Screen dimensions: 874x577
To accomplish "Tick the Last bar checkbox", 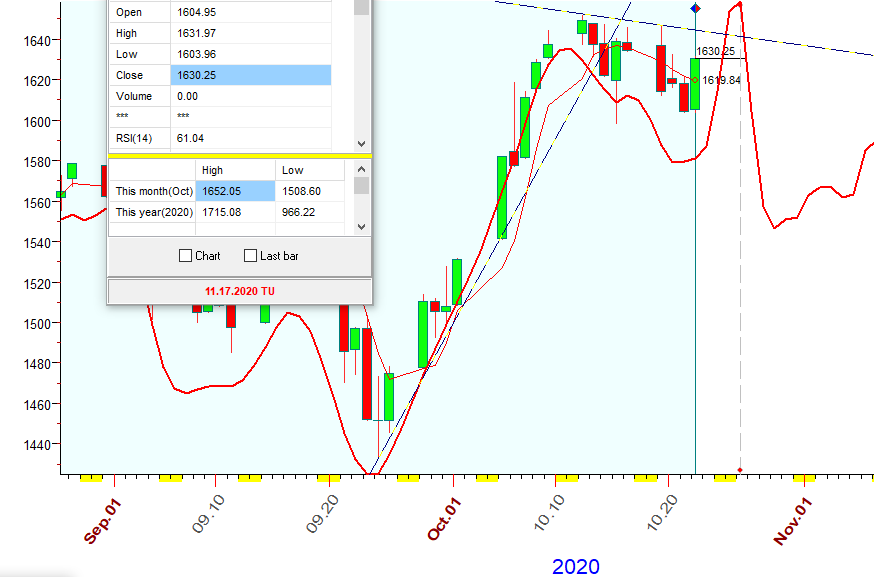I will (251, 256).
